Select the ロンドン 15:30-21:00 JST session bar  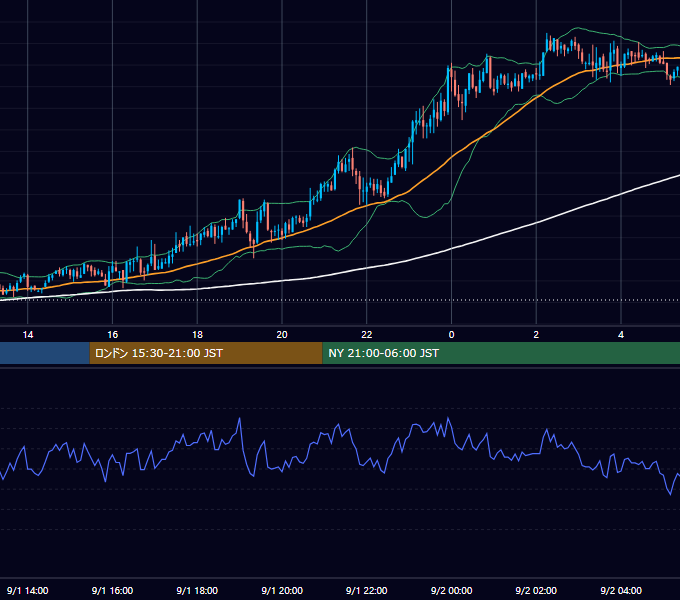(x=206, y=353)
